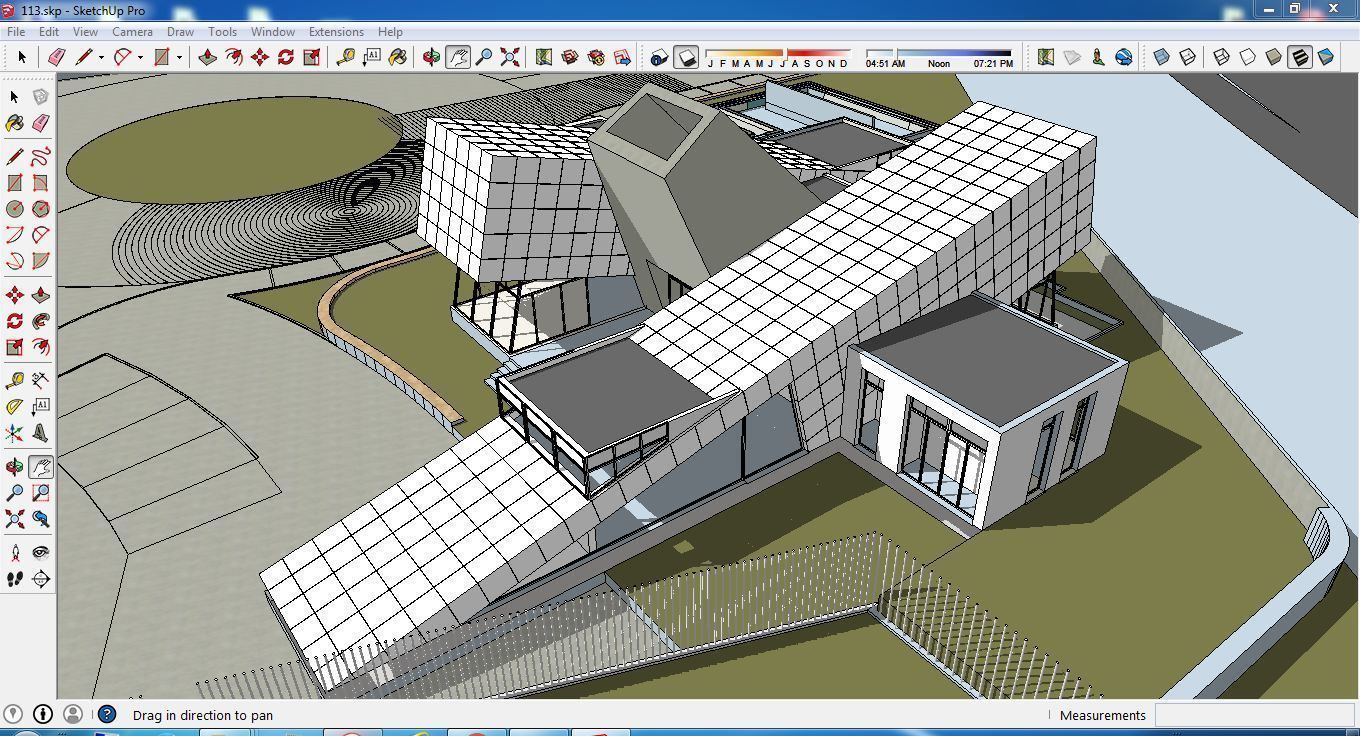This screenshot has width=1360, height=736.
Task: Choose the 3D Text tool
Action: coord(41,433)
